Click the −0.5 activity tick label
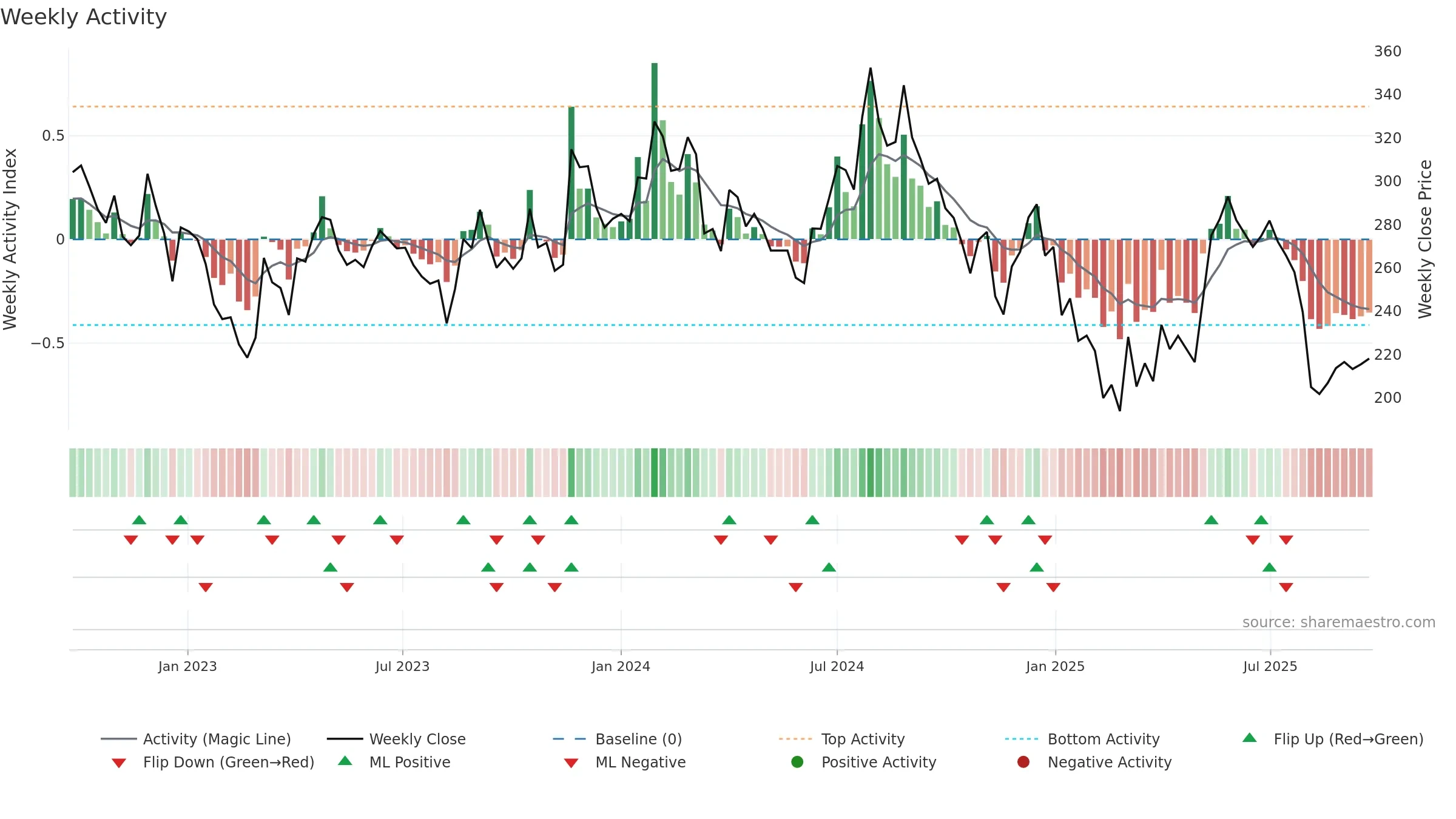Image resolution: width=1456 pixels, height=819 pixels. coord(47,343)
